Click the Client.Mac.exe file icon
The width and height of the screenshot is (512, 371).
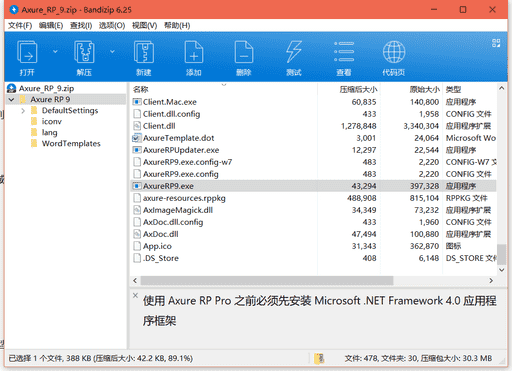137,102
